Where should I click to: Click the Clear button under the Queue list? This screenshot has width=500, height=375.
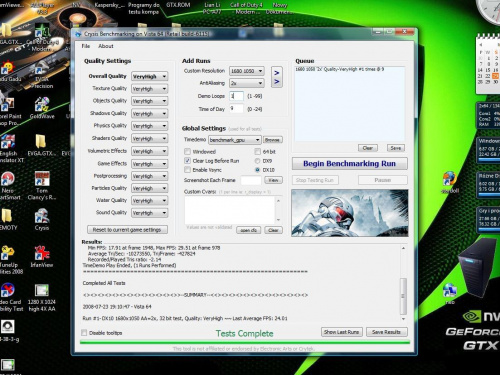[368, 148]
